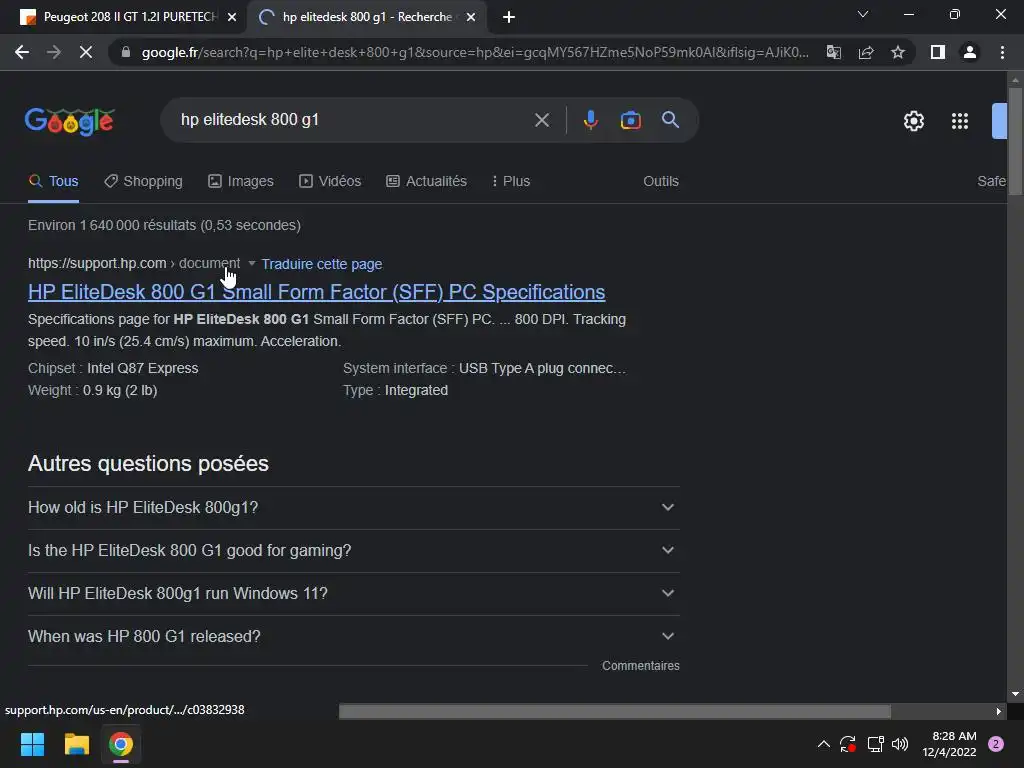Stop loading the page
This screenshot has width=1024, height=768.
(x=86, y=52)
